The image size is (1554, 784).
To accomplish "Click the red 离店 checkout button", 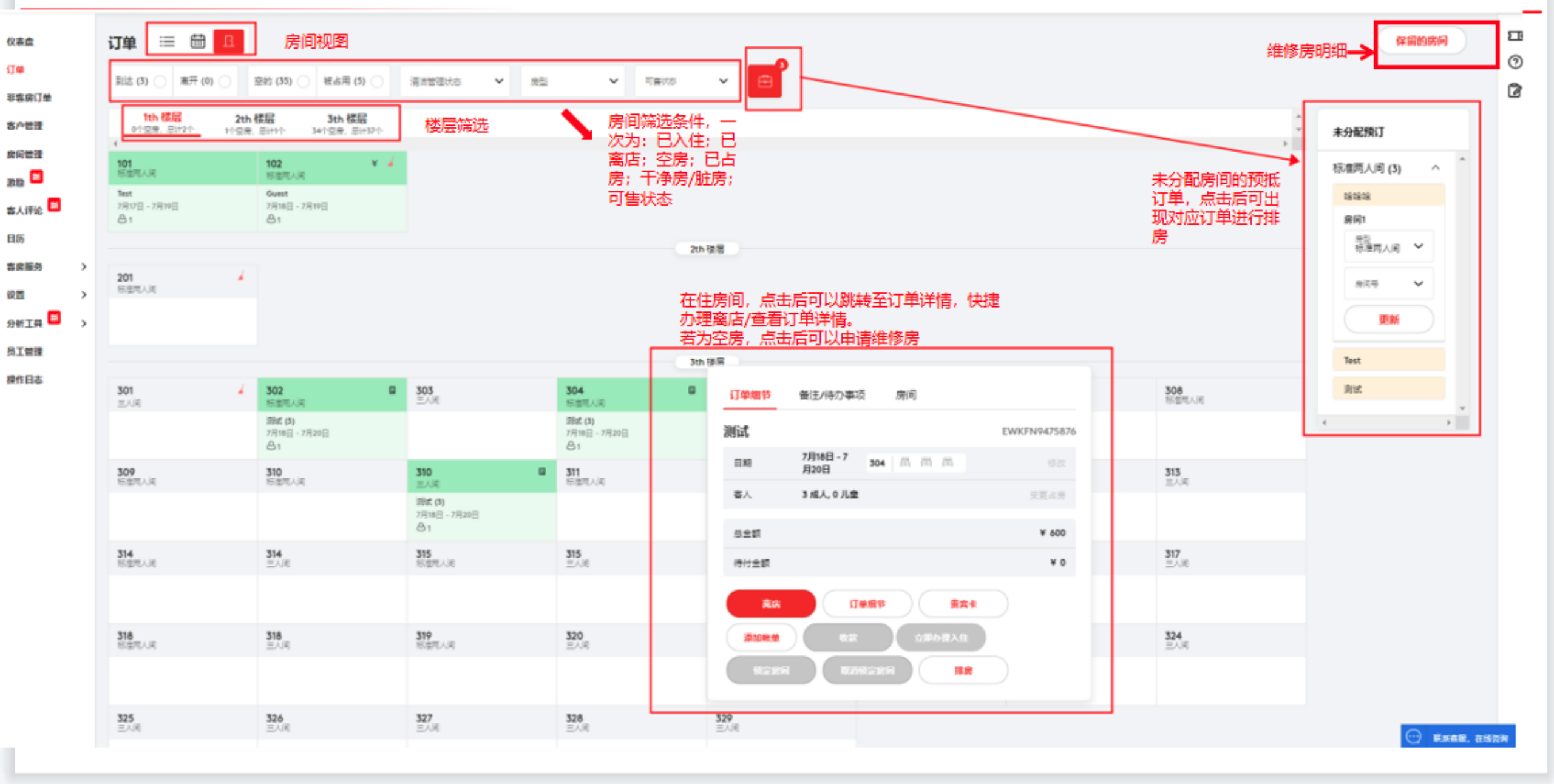I will point(771,604).
